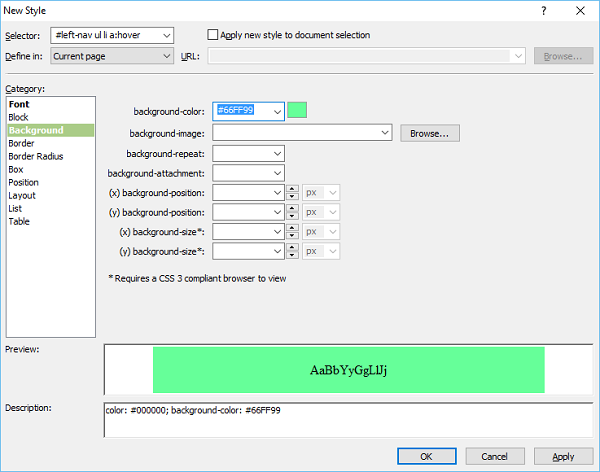This screenshot has width=600, height=472.
Task: Click Browse next to background-image
Action: coord(430,132)
